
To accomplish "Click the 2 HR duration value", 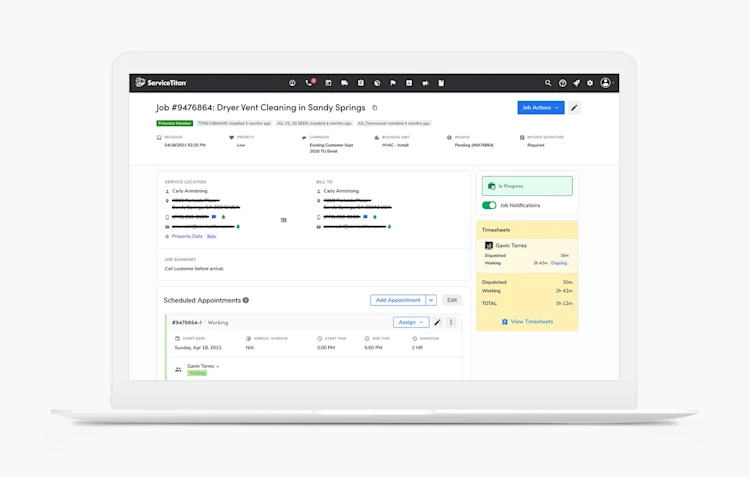I will coord(418,348).
